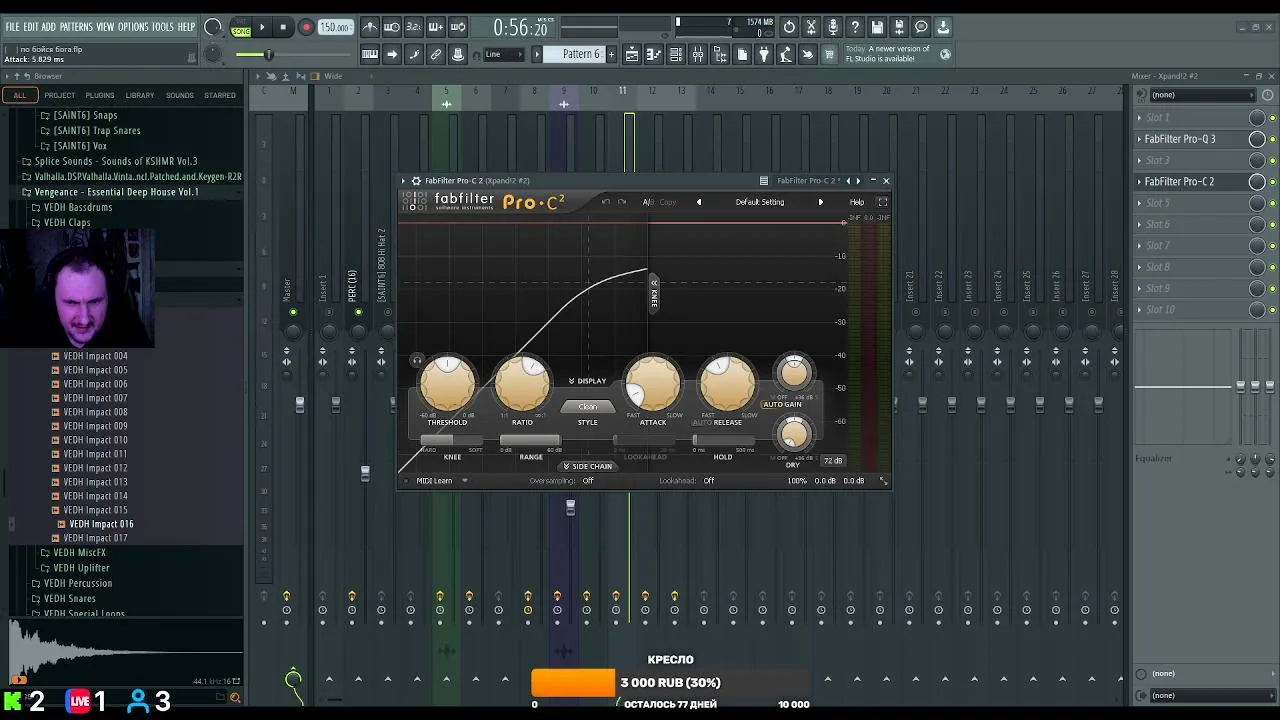Image resolution: width=1280 pixels, height=720 pixels.
Task: Toggle AUTO gain in Pro-C 2
Action: [774, 404]
